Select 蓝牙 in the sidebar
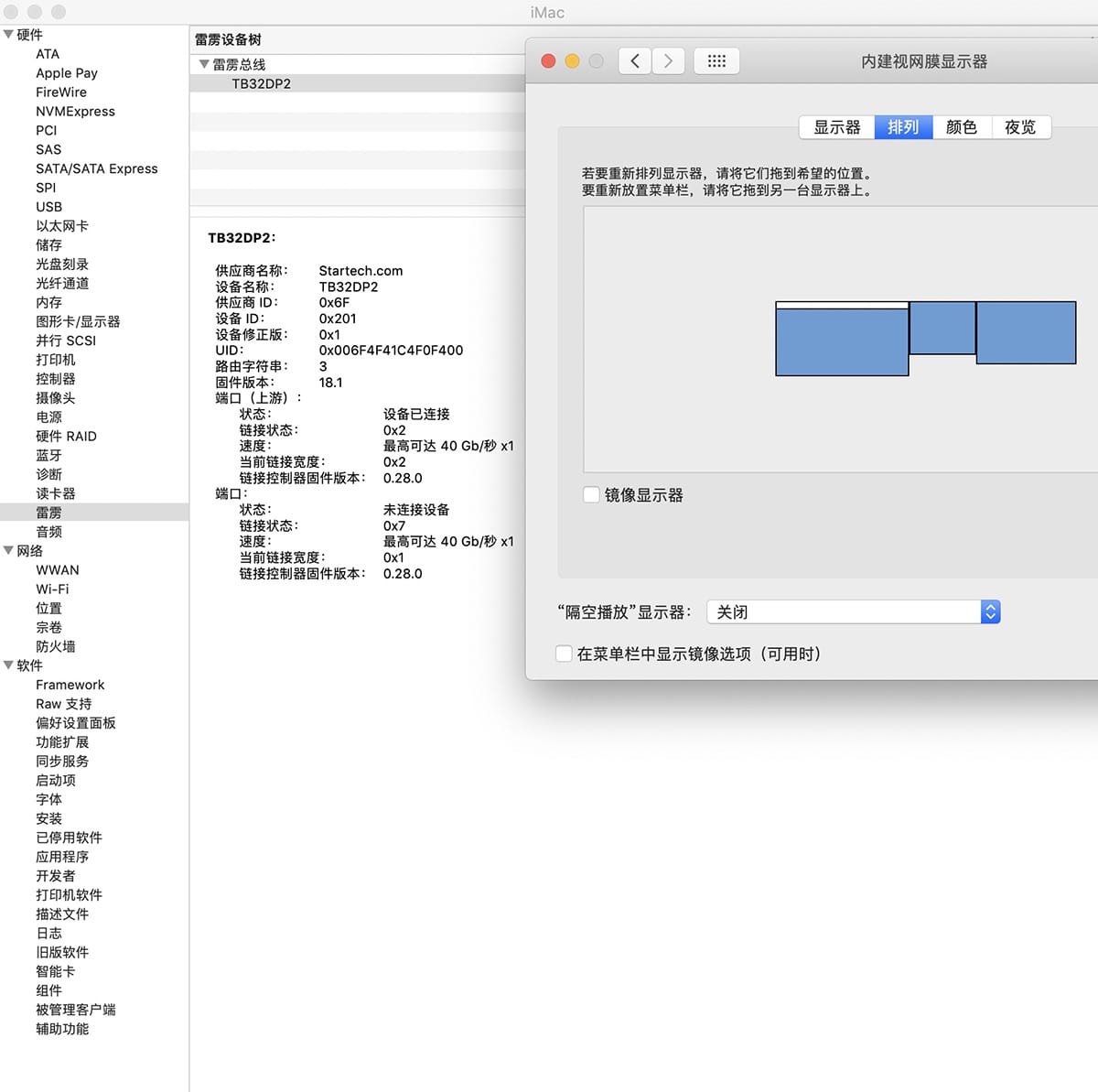Image resolution: width=1098 pixels, height=1092 pixels. coord(49,456)
